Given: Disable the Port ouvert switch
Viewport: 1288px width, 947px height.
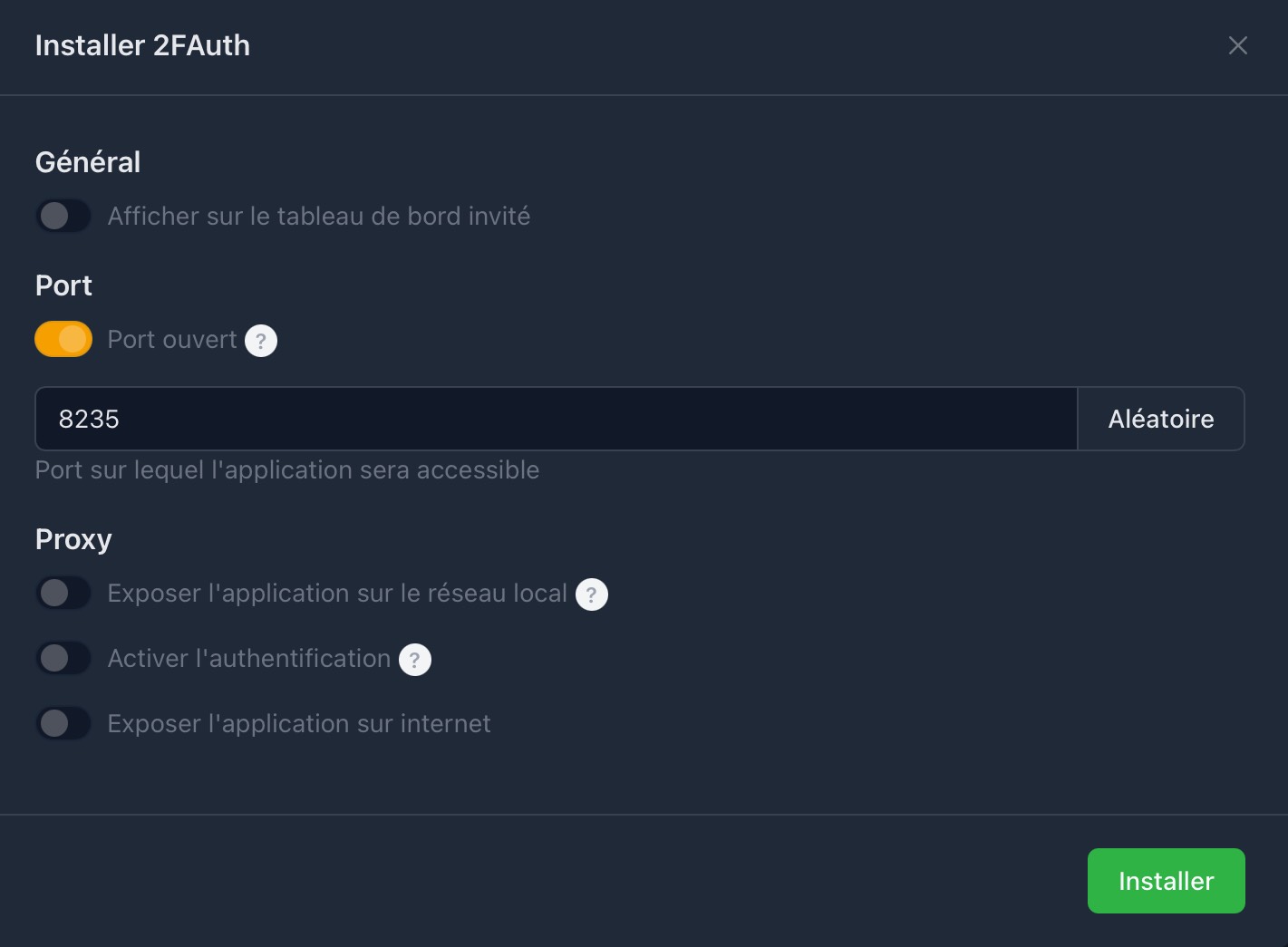Looking at the screenshot, I should tap(63, 339).
